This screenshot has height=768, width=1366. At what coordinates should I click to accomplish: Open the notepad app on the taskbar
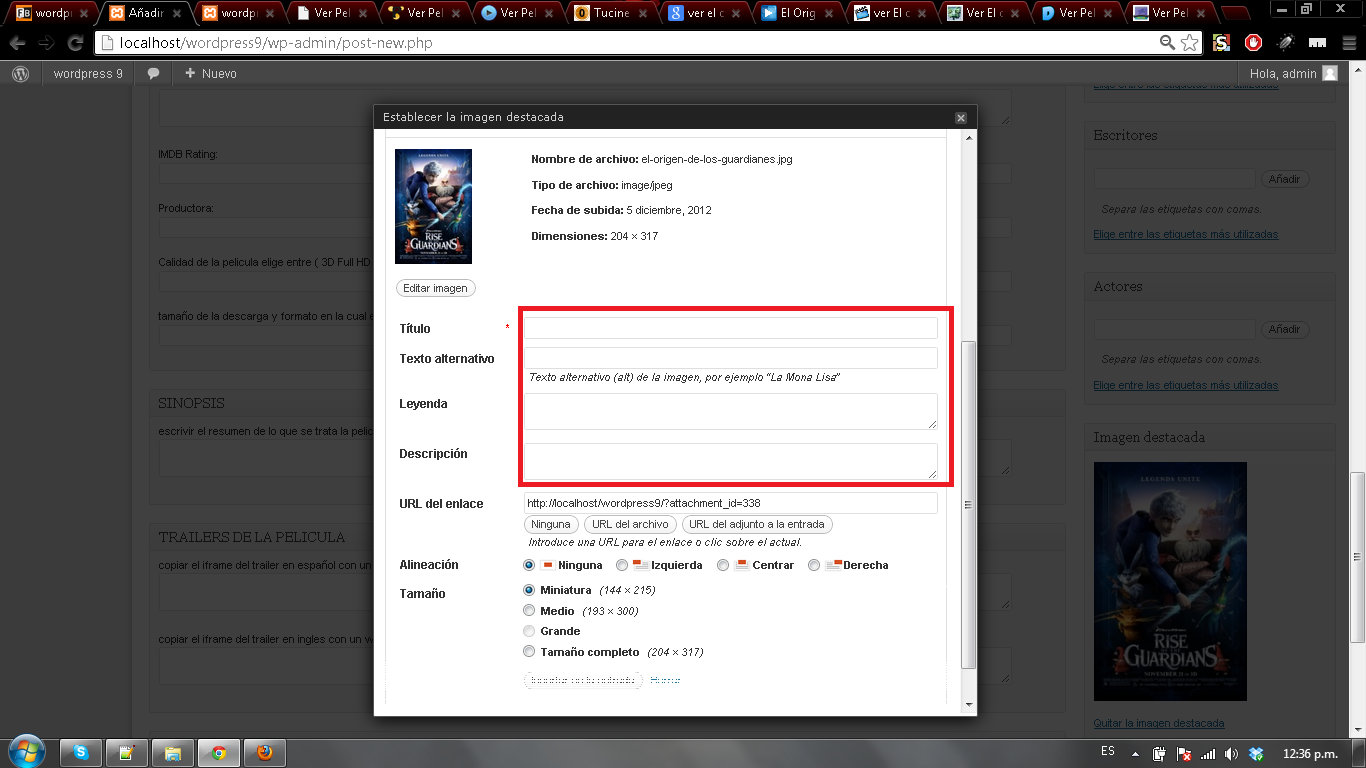pos(127,753)
